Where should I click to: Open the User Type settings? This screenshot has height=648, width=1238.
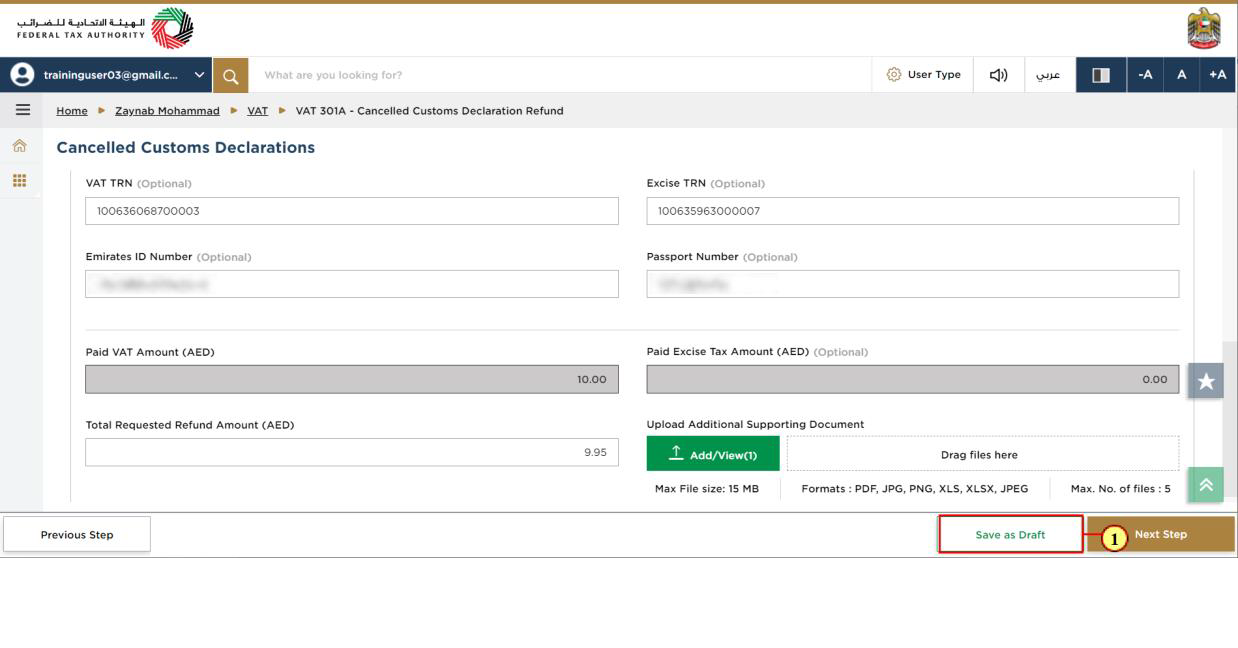pos(923,75)
